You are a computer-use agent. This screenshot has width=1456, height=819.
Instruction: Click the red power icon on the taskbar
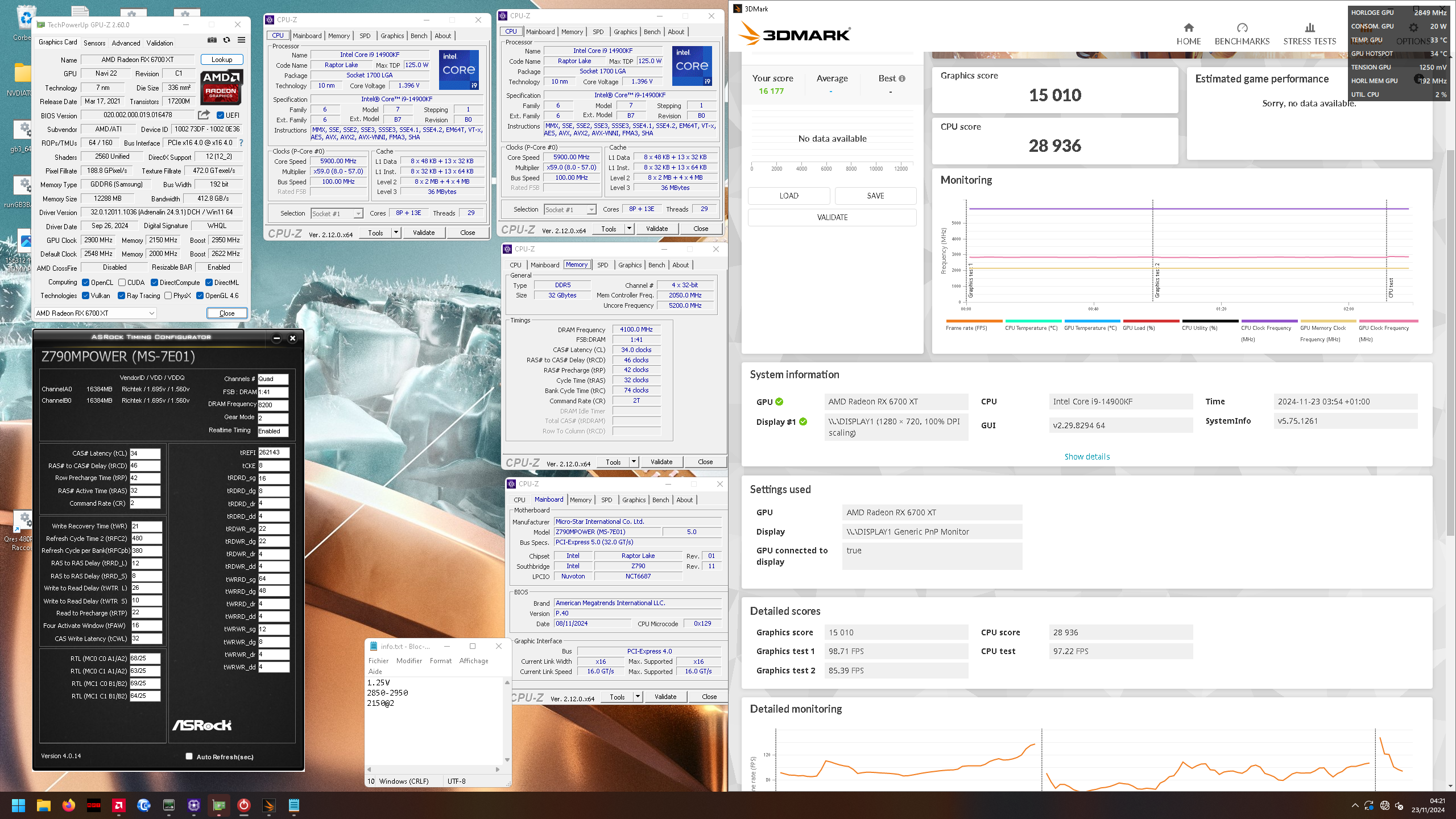(x=244, y=805)
